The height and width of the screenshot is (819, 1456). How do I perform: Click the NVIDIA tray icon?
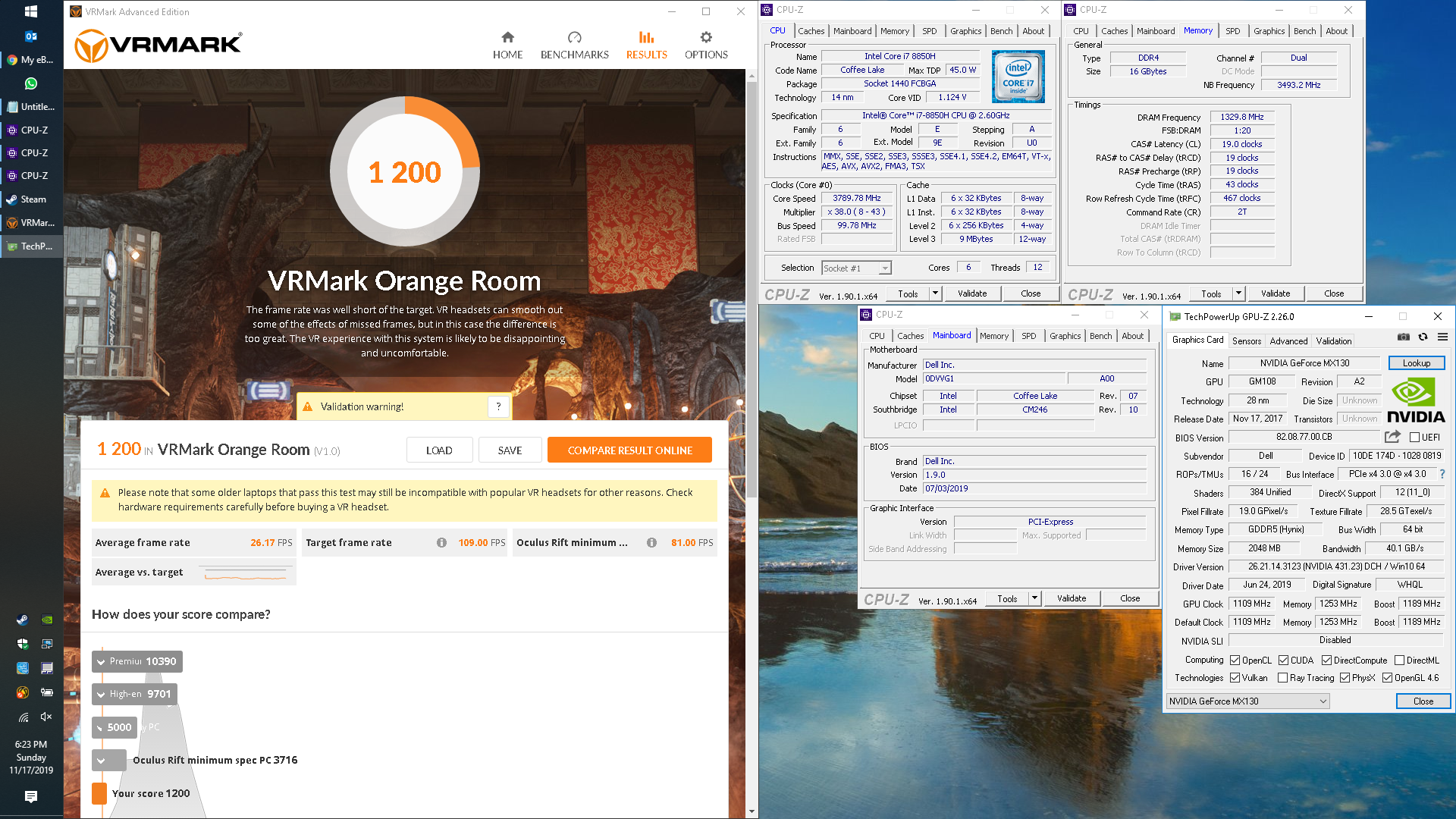coord(46,620)
